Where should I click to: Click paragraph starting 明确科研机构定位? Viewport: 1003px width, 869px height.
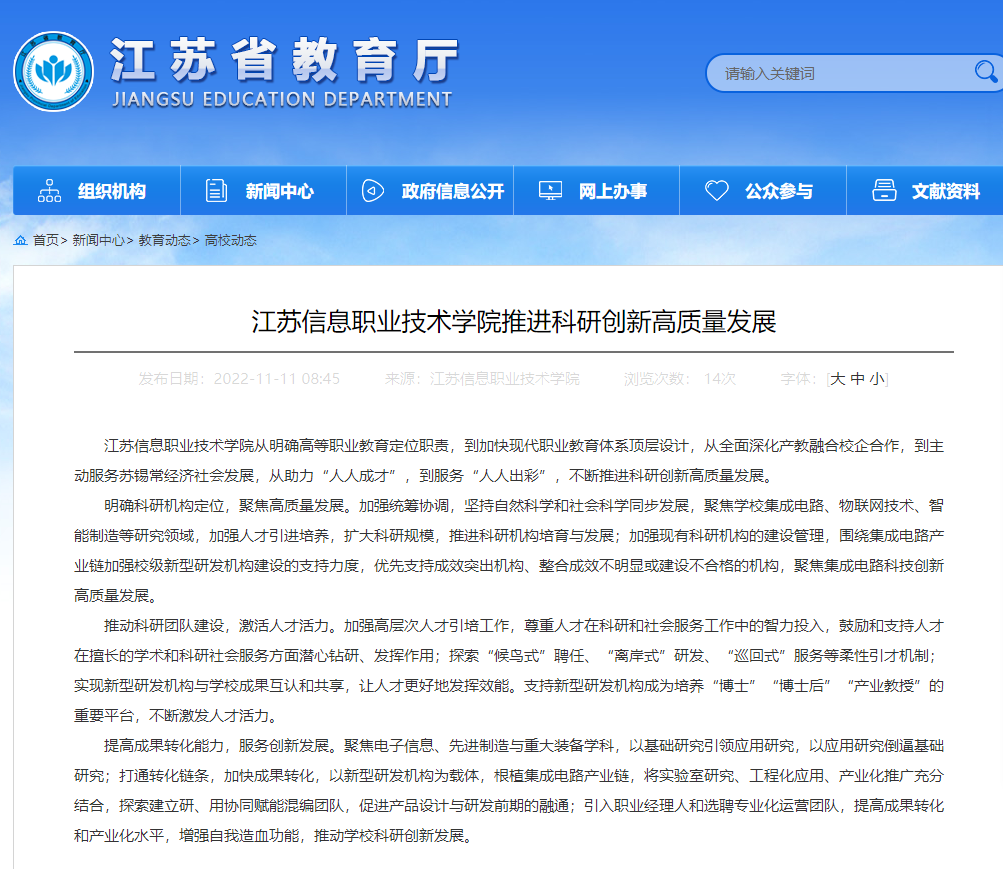point(509,551)
